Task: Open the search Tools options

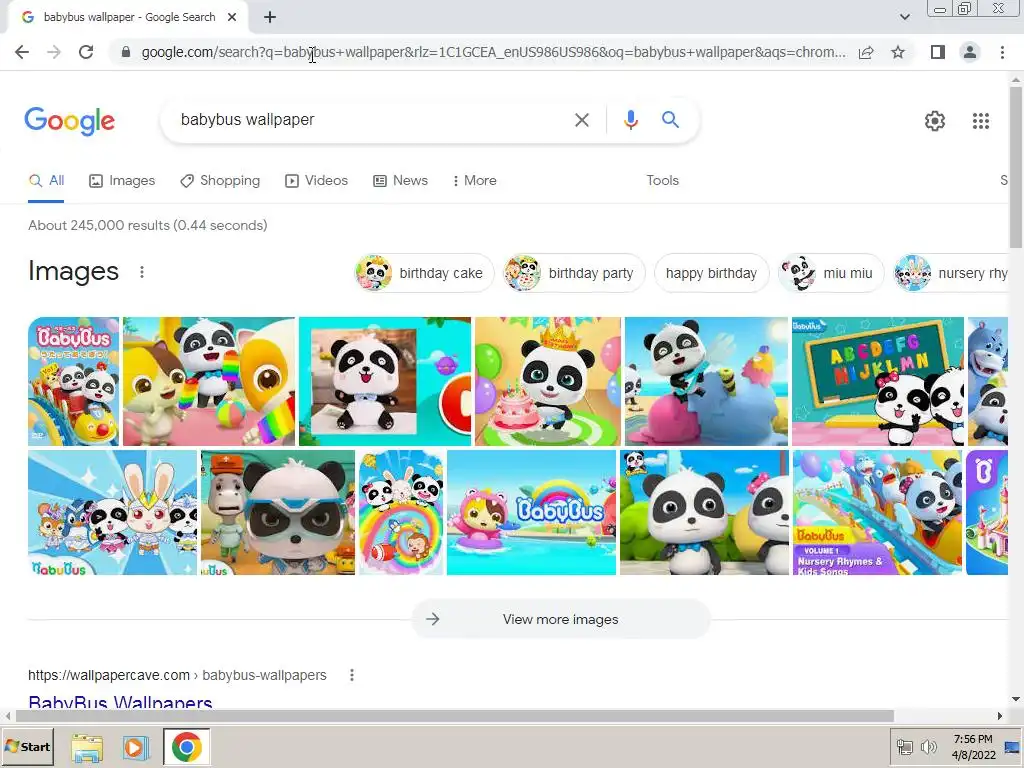Action: [662, 181]
